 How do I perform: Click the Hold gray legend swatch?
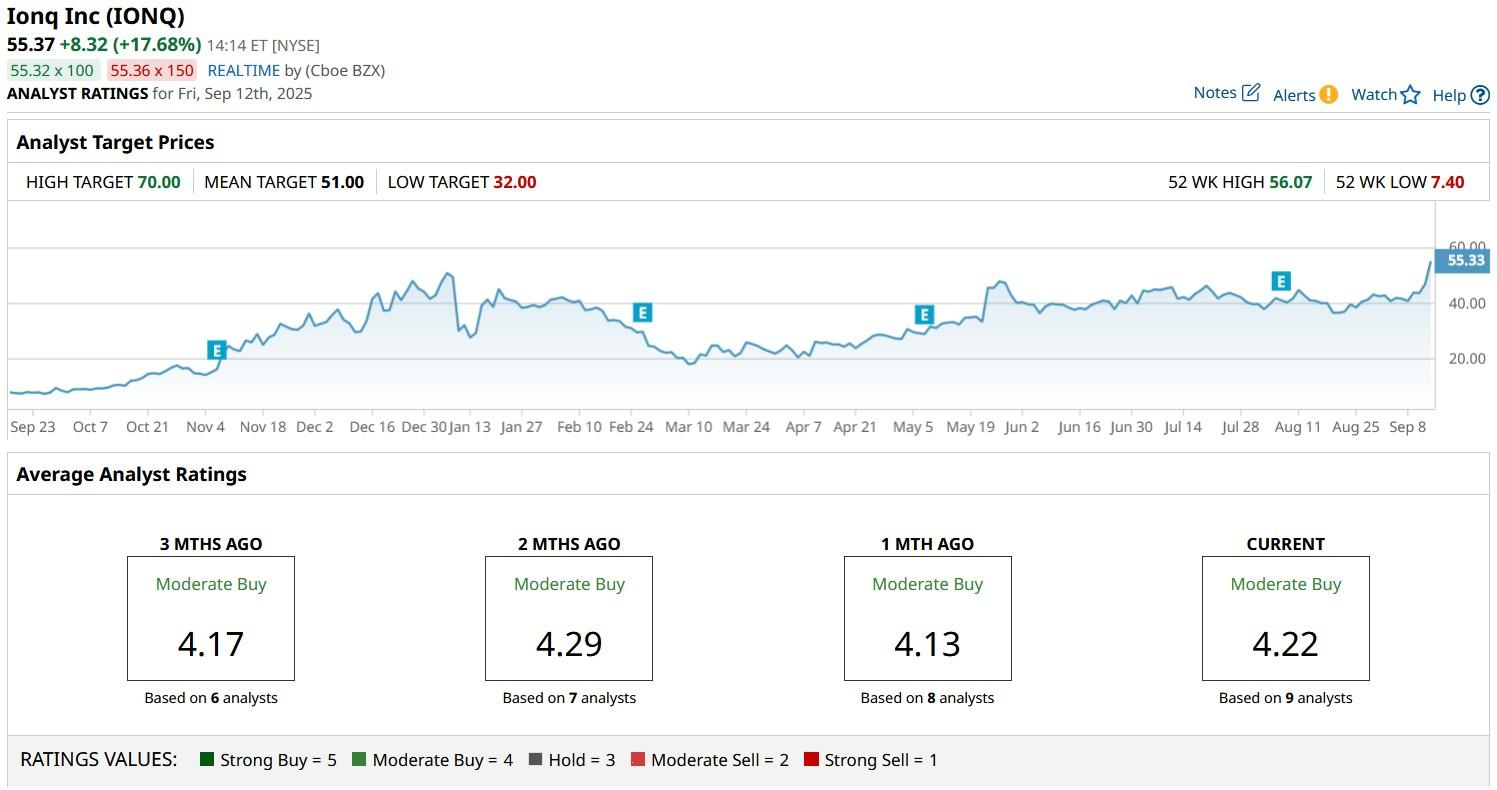(535, 760)
